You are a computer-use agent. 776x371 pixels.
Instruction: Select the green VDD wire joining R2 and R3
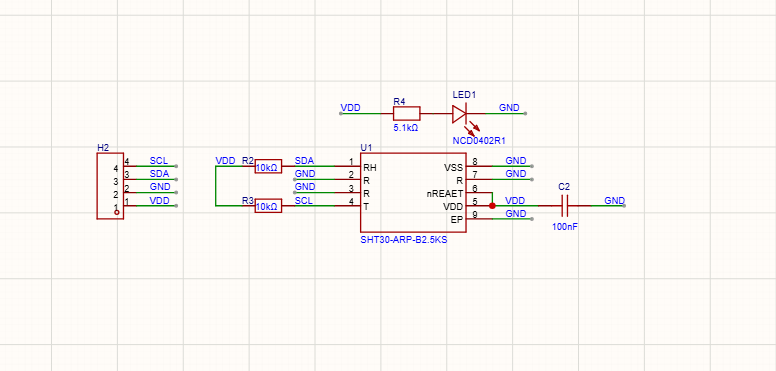click(x=216, y=186)
